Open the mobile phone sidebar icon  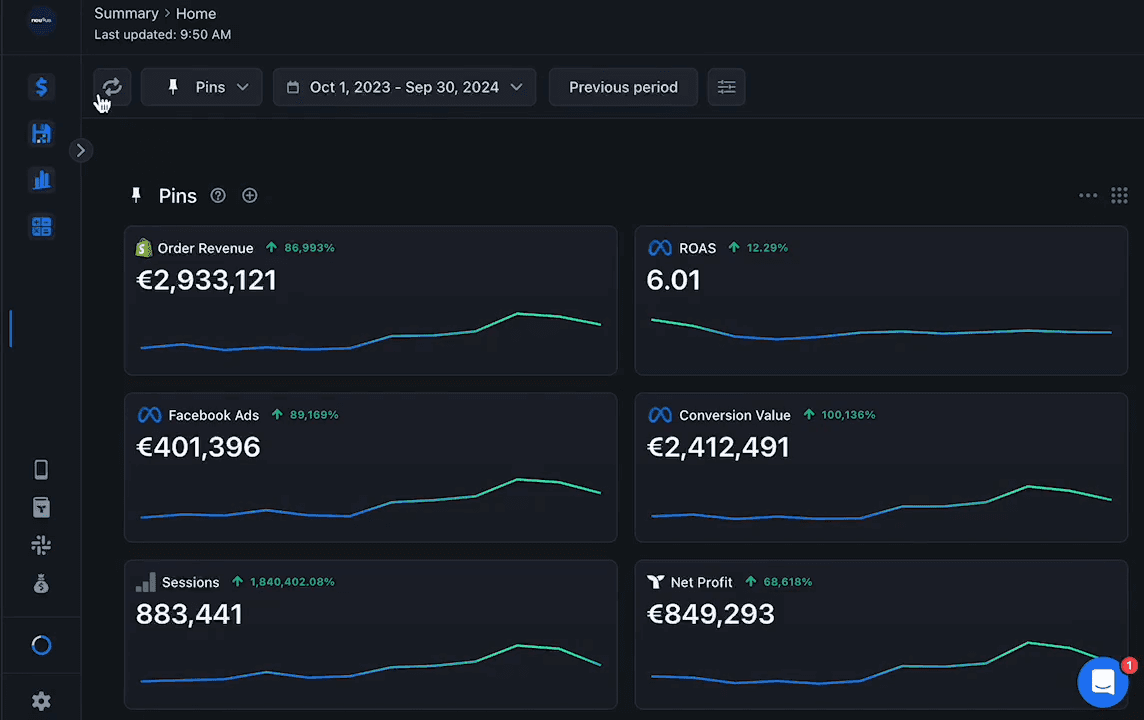click(42, 469)
